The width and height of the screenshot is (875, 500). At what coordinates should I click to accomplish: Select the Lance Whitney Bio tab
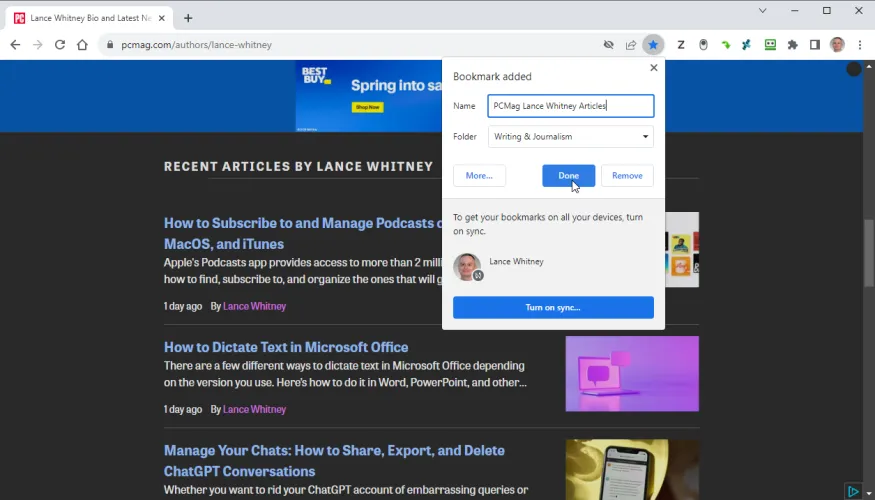click(88, 18)
